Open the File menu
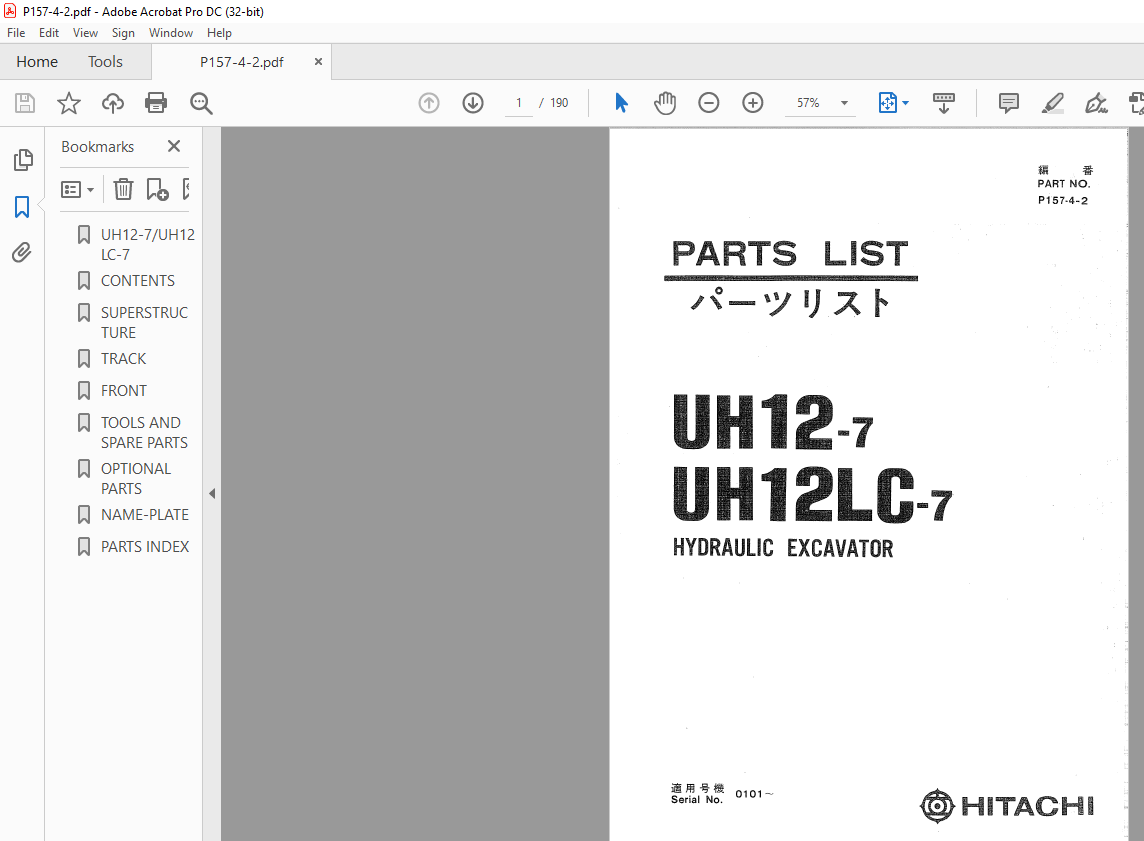This screenshot has width=1144, height=841. 16,33
